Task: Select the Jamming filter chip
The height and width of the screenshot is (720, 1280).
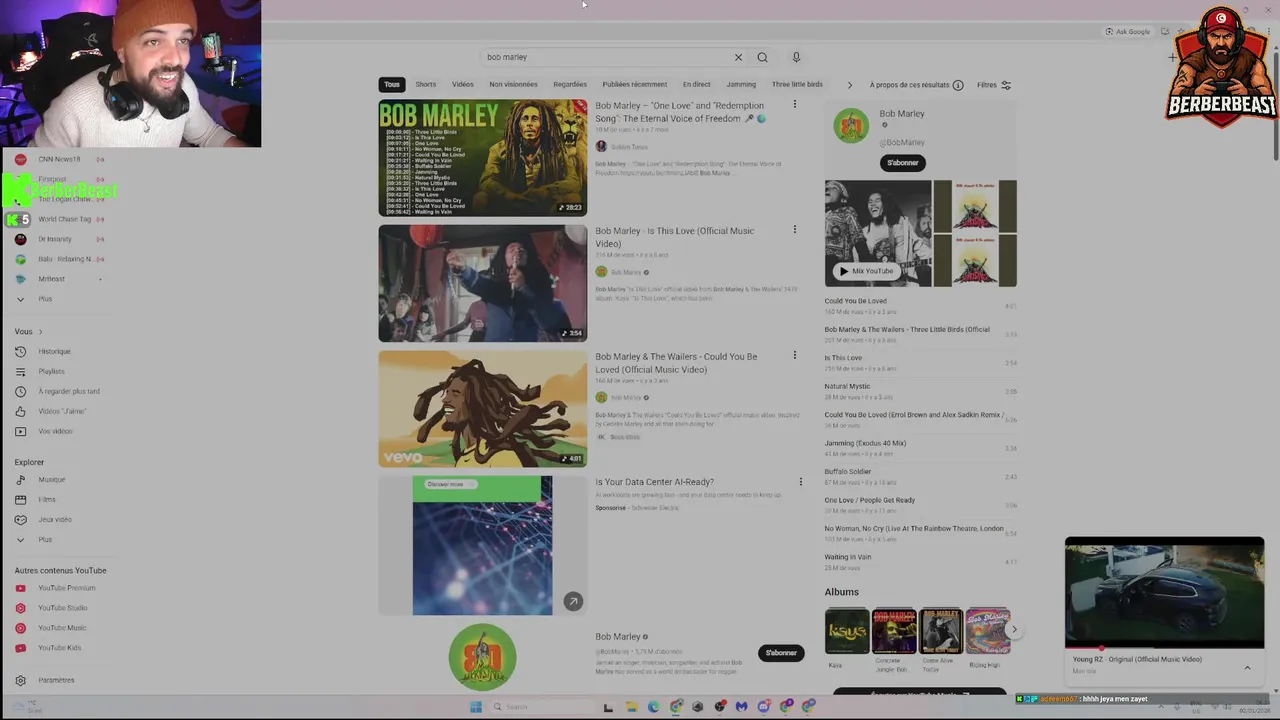Action: pos(741,85)
